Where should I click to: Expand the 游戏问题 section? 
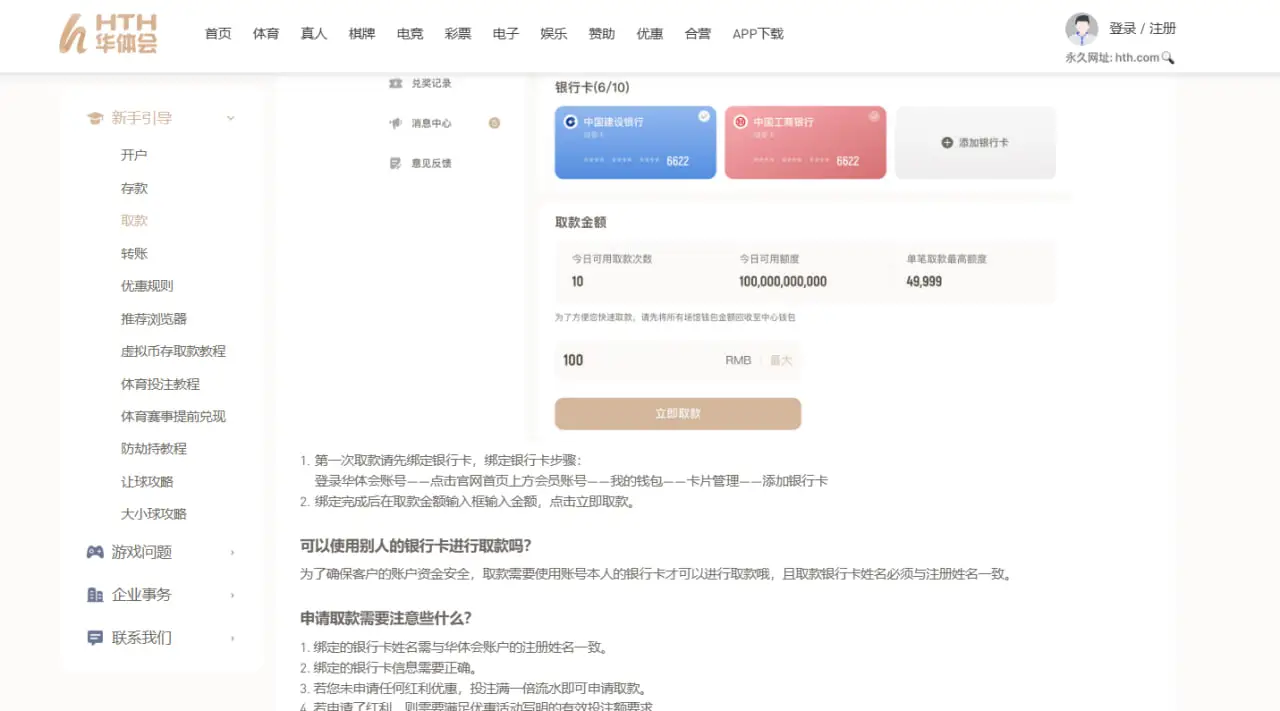(234, 551)
